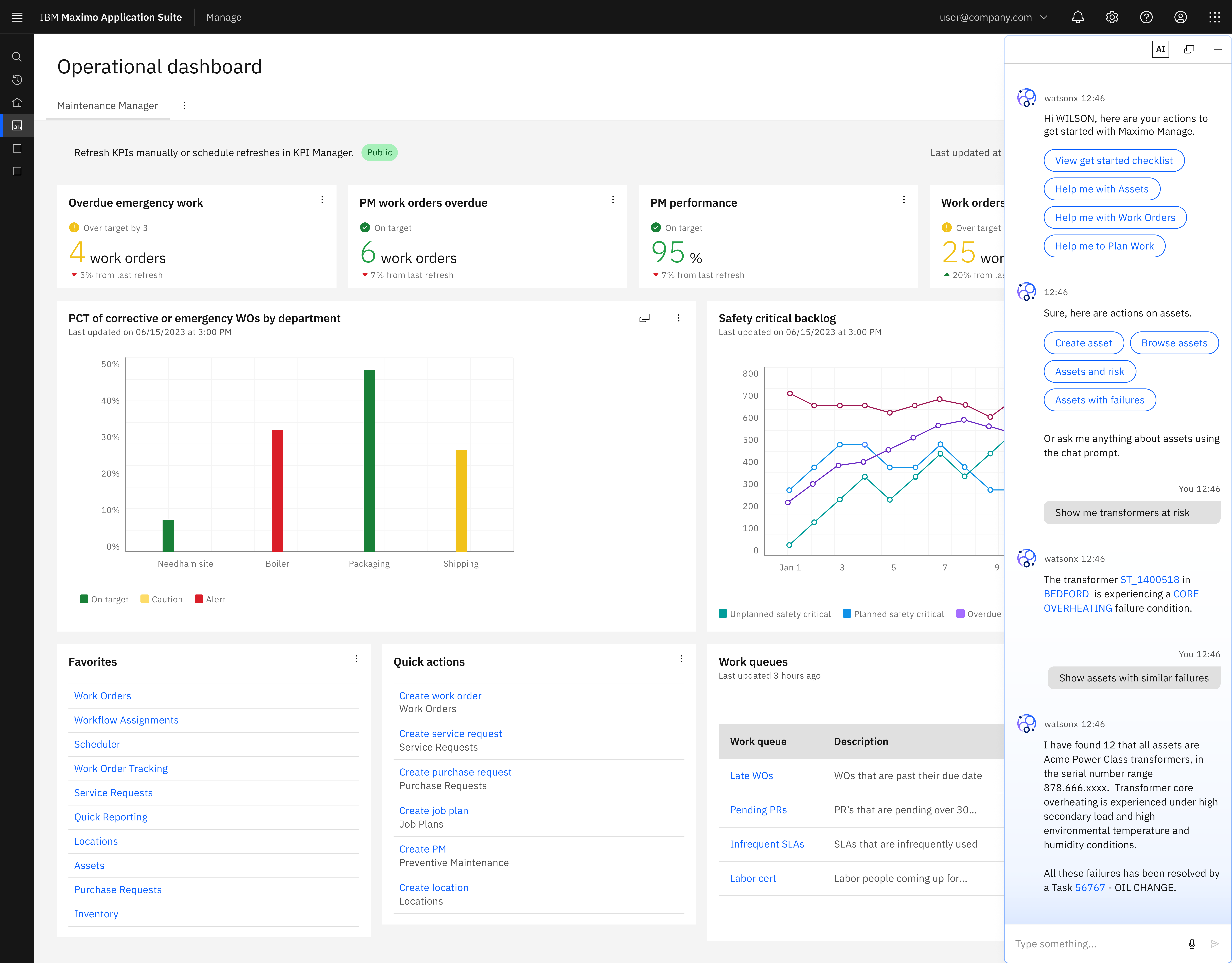Click the send message arrow icon

click(1215, 944)
